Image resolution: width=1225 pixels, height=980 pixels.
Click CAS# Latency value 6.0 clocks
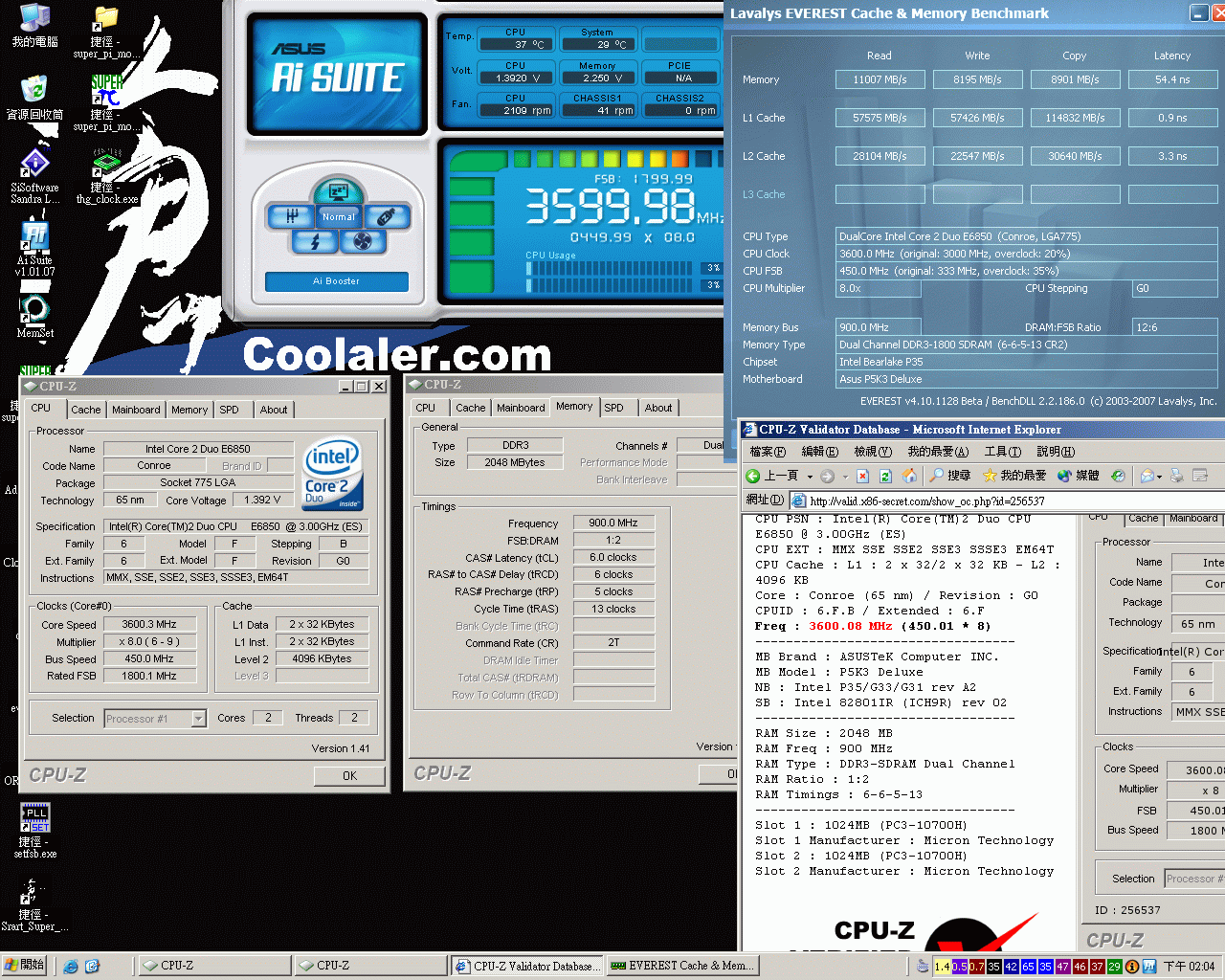[x=613, y=557]
